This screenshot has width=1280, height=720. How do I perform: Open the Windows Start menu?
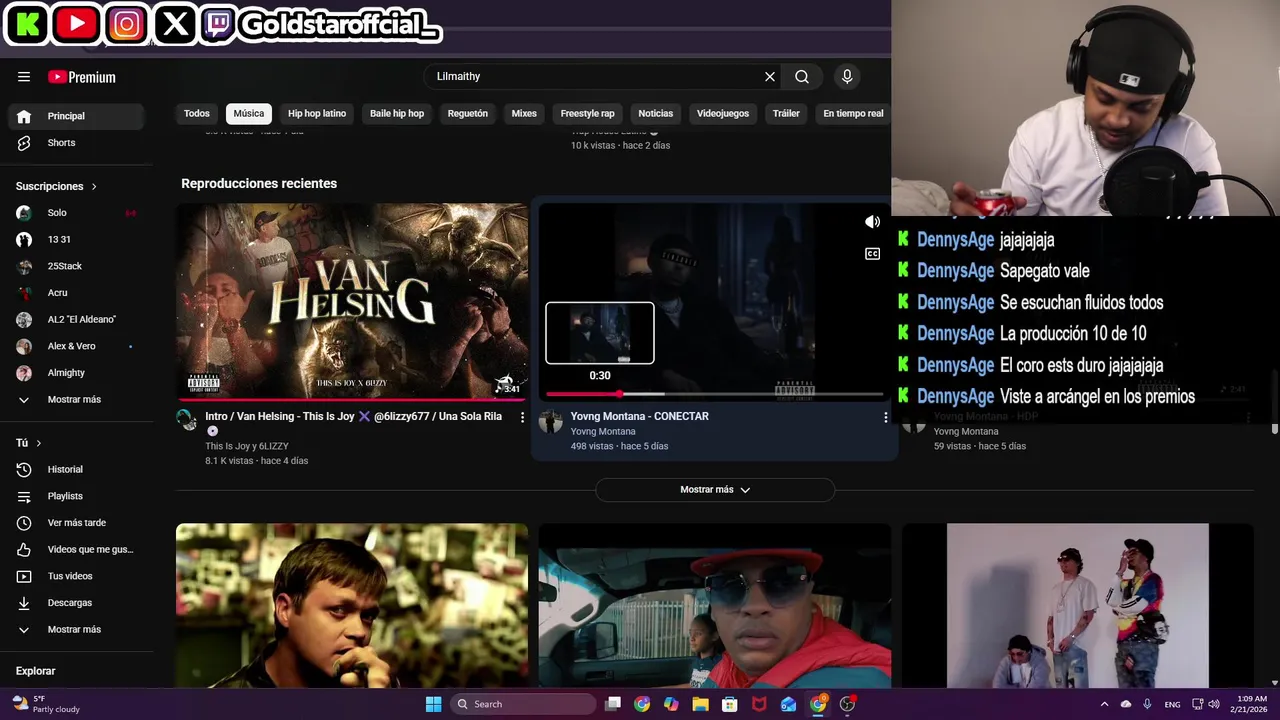click(433, 704)
